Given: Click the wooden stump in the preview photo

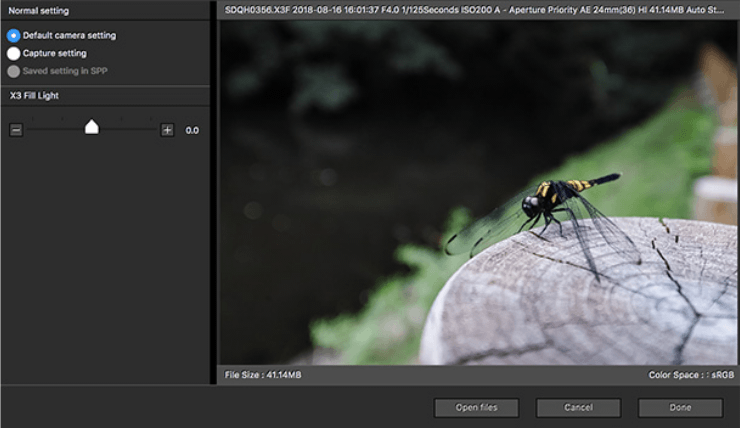Looking at the screenshot, I should pos(600,300).
